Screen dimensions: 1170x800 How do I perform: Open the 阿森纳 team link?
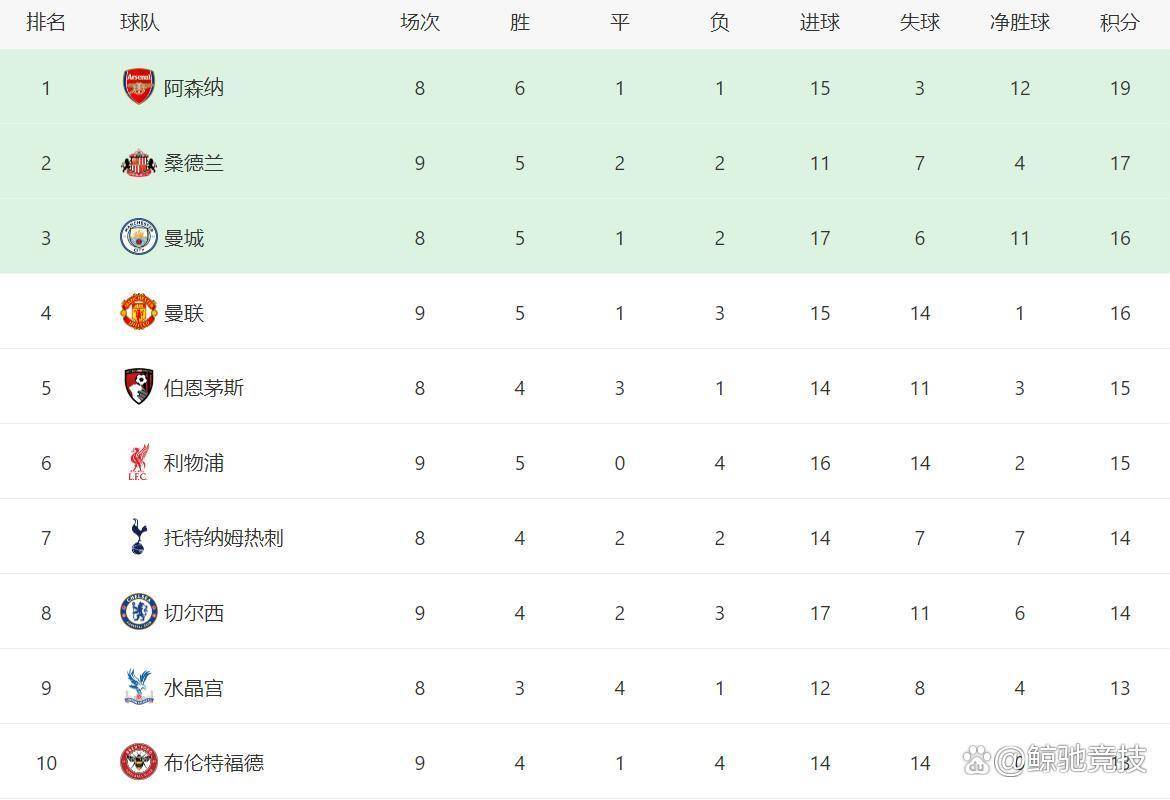pos(194,88)
